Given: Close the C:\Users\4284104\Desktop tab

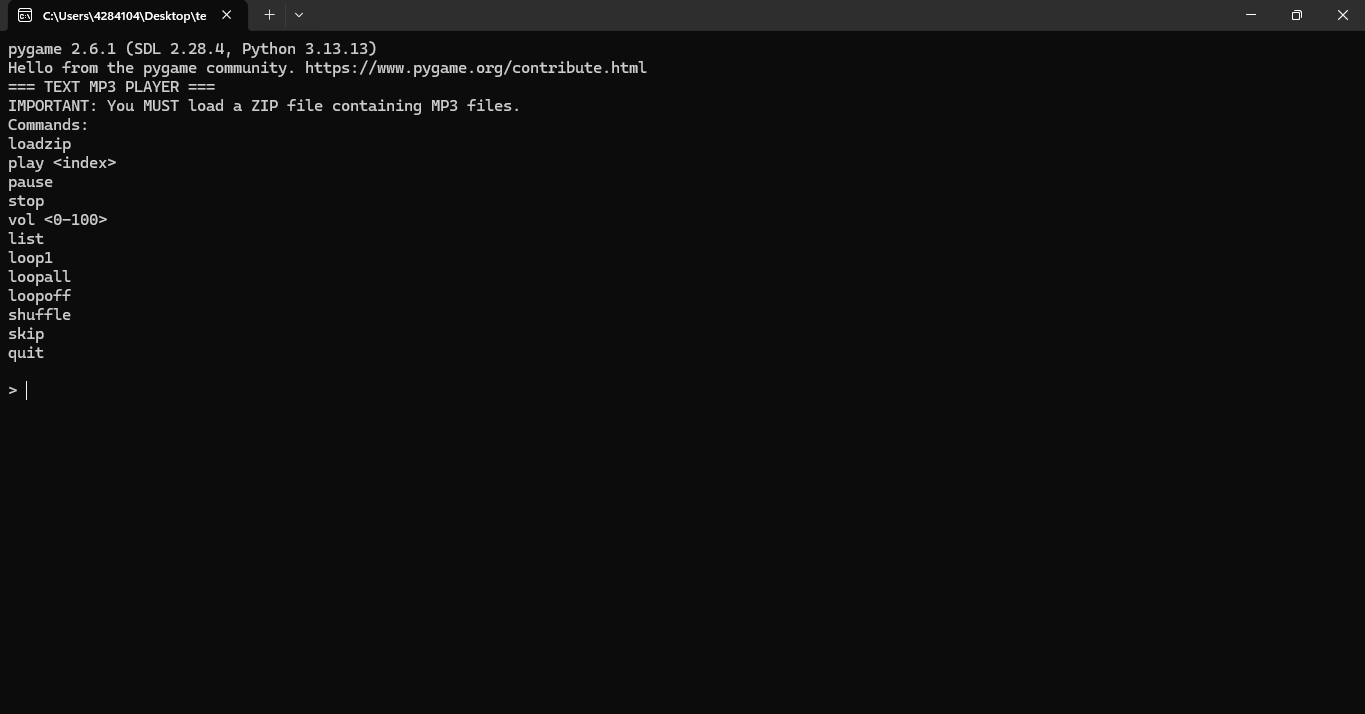Looking at the screenshot, I should 227,15.
